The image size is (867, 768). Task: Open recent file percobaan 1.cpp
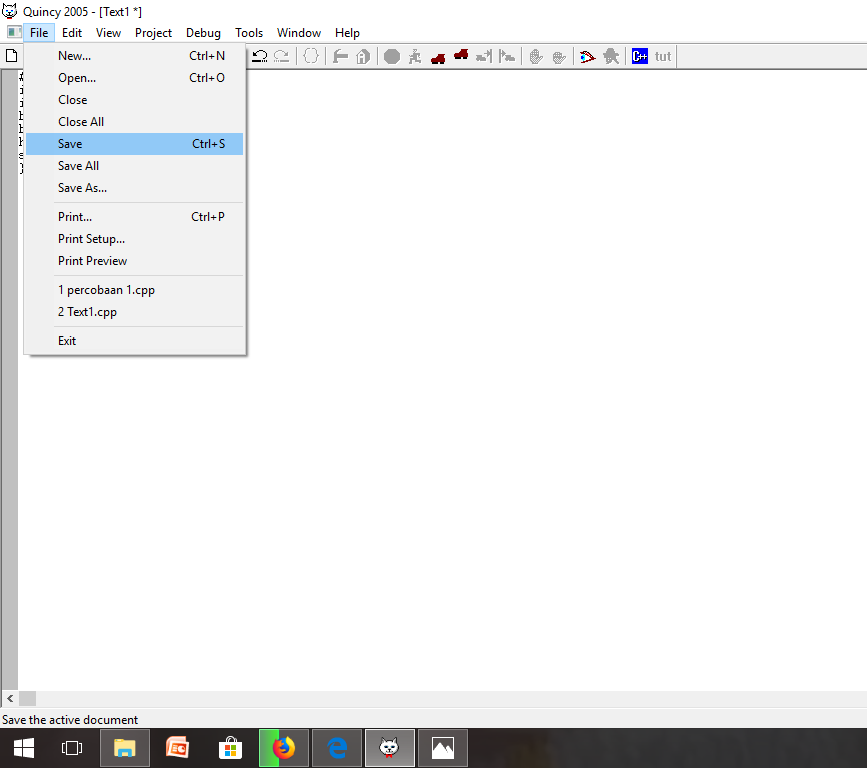107,289
